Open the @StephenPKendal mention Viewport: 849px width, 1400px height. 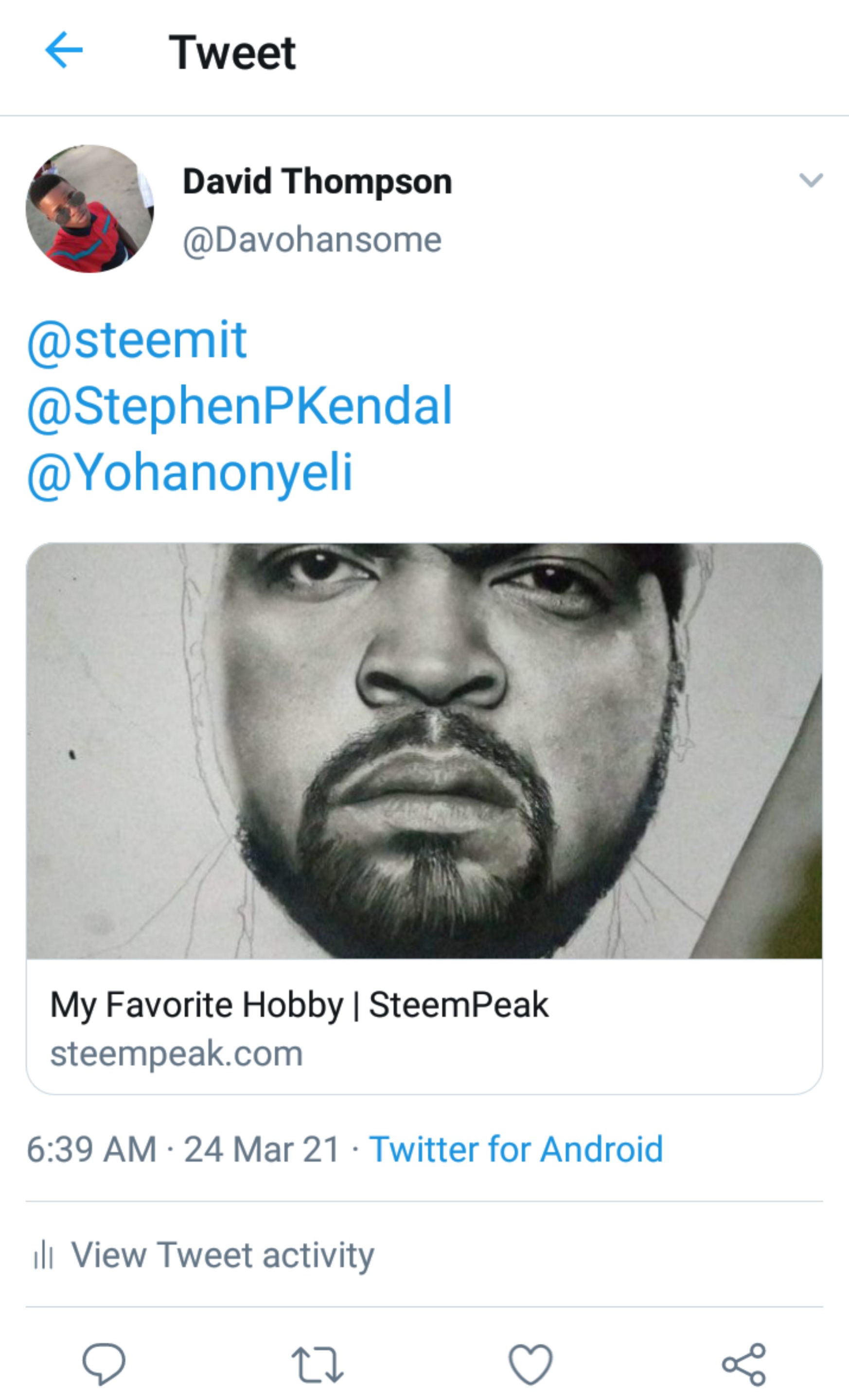[240, 406]
